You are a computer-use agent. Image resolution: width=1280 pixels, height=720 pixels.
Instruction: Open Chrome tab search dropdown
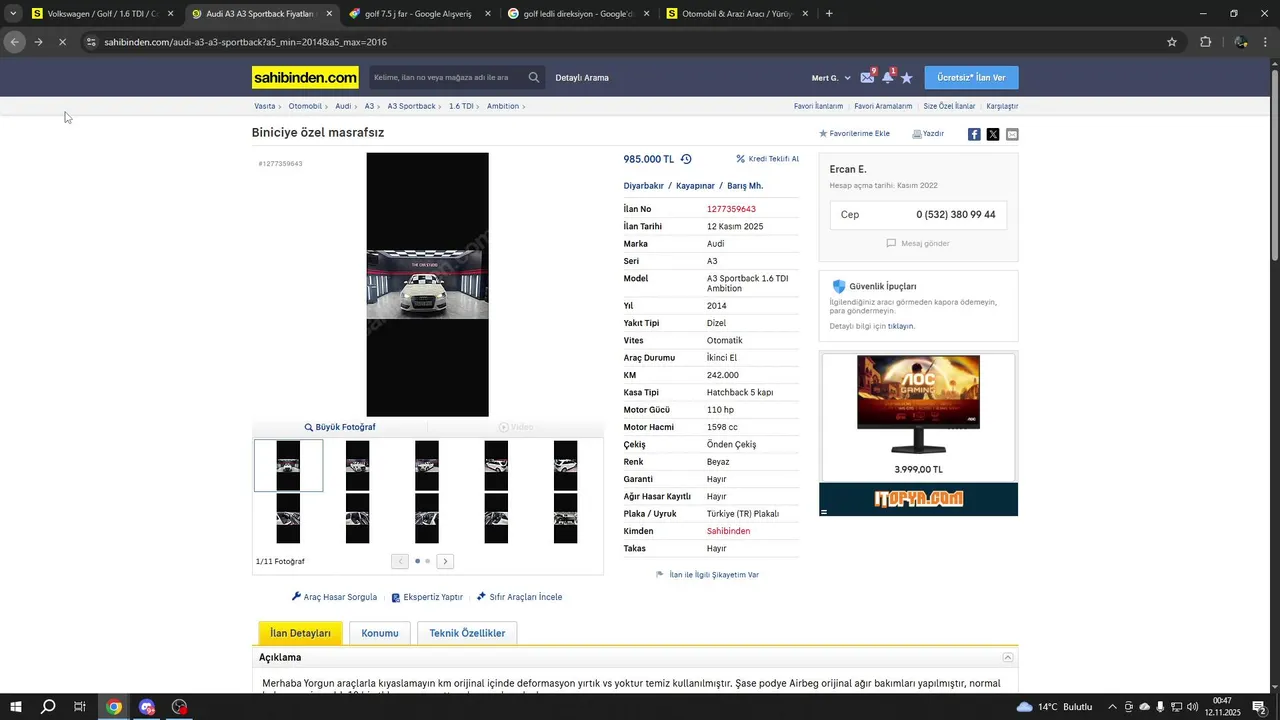(13, 14)
